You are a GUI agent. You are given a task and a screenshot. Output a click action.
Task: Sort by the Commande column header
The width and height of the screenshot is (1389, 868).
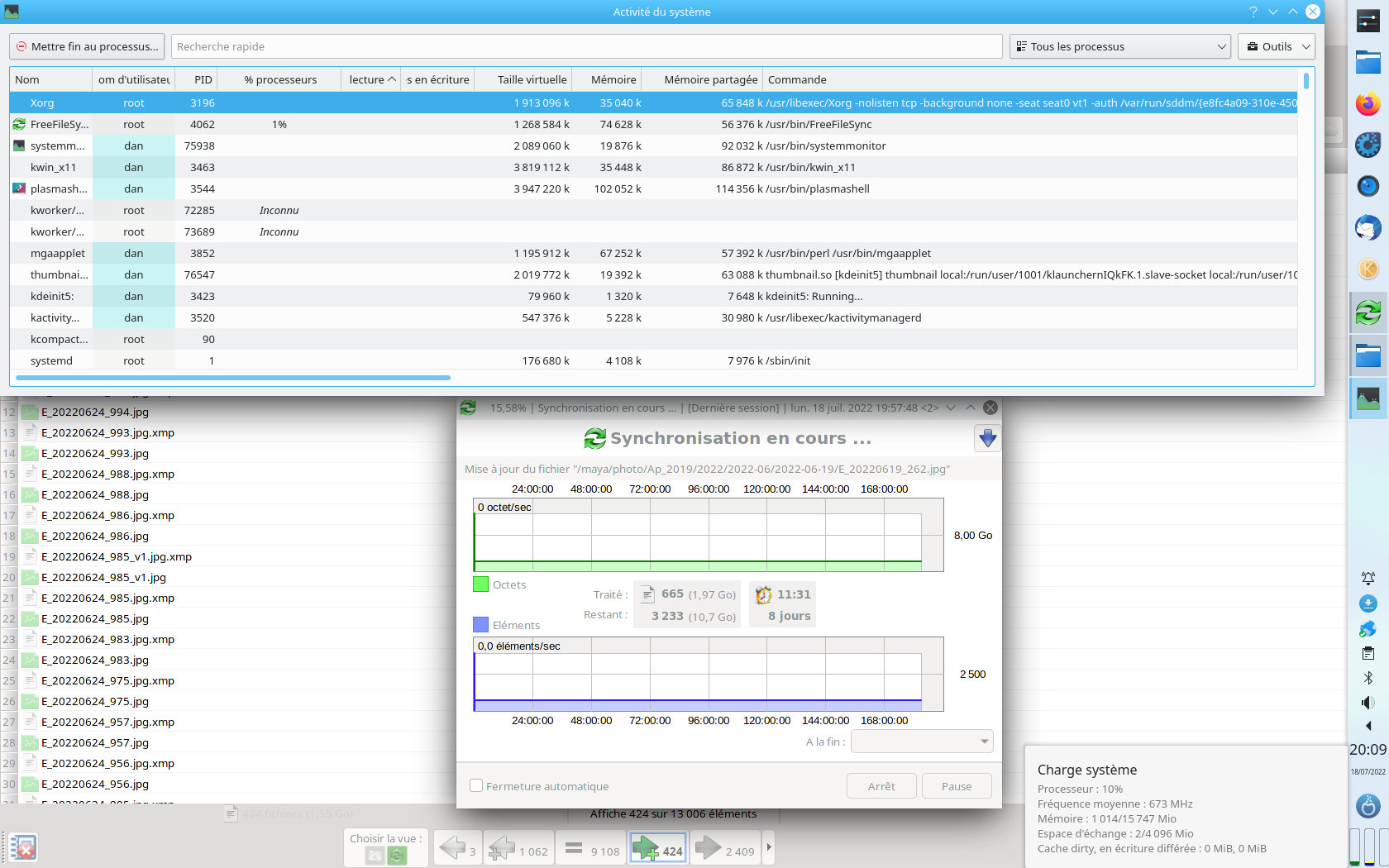1029,79
